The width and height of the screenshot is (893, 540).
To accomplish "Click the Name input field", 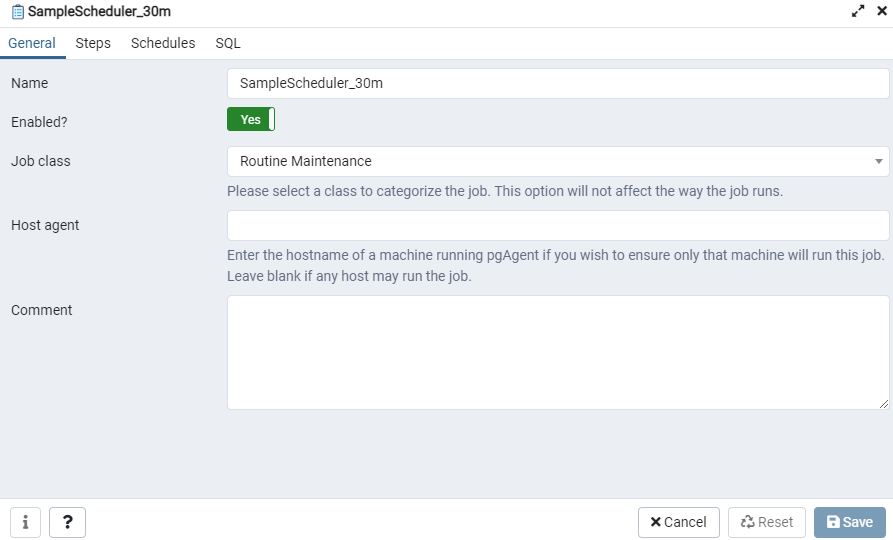I will coord(558,83).
